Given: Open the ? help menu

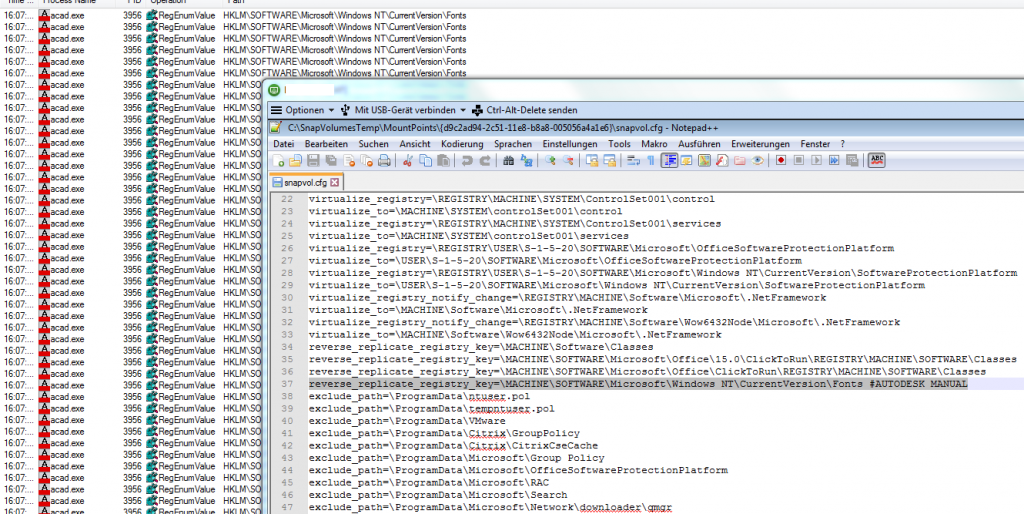Looking at the screenshot, I should (842, 144).
